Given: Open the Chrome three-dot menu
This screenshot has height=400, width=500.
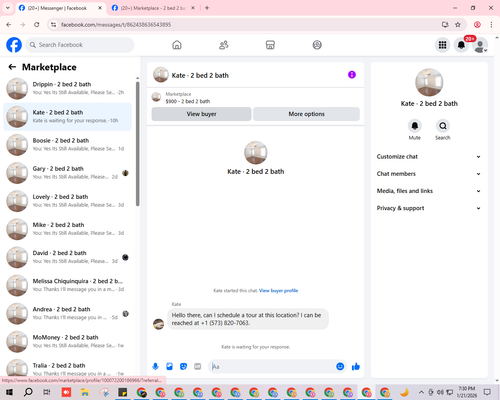Looking at the screenshot, I should pos(491,25).
